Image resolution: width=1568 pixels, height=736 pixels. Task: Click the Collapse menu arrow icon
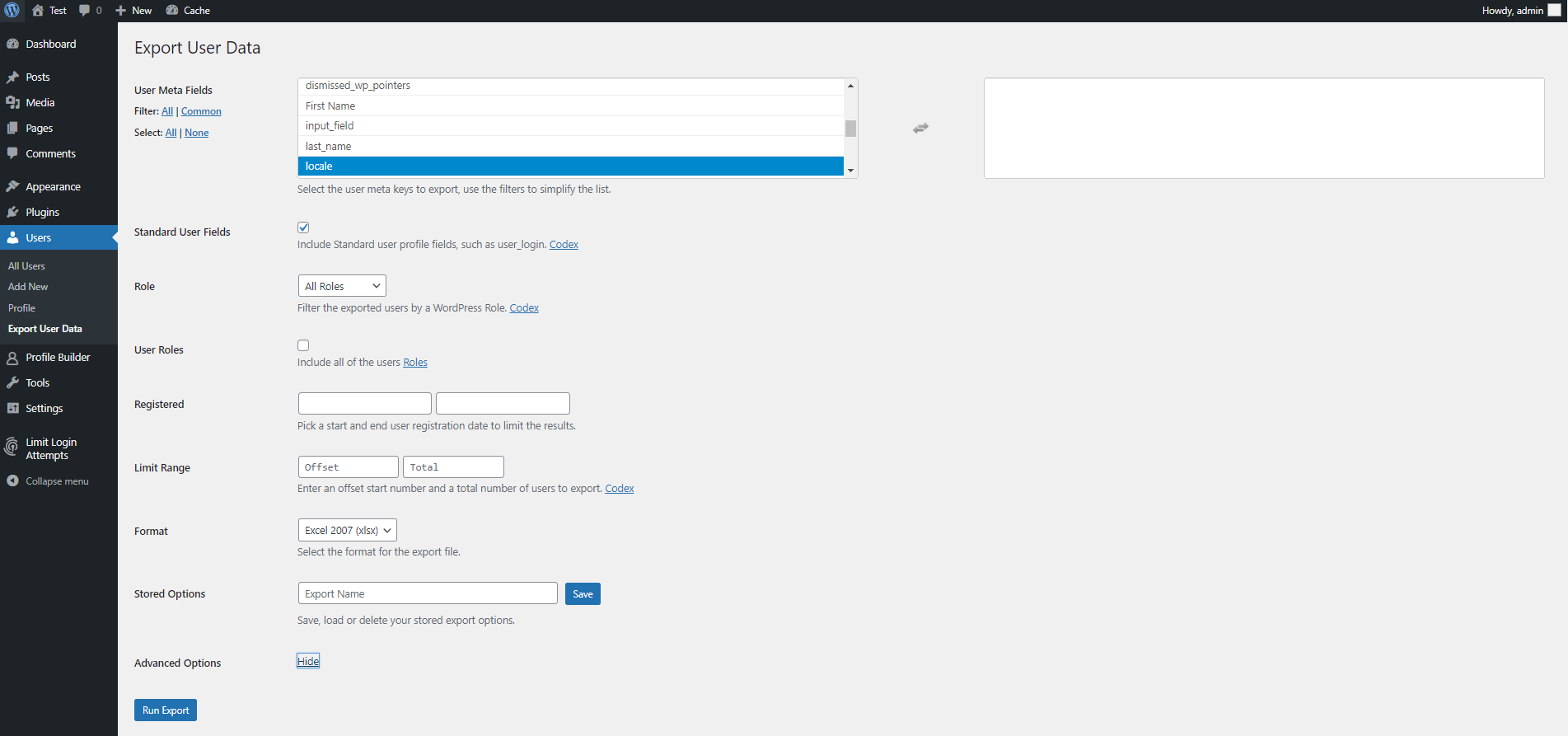pos(12,481)
